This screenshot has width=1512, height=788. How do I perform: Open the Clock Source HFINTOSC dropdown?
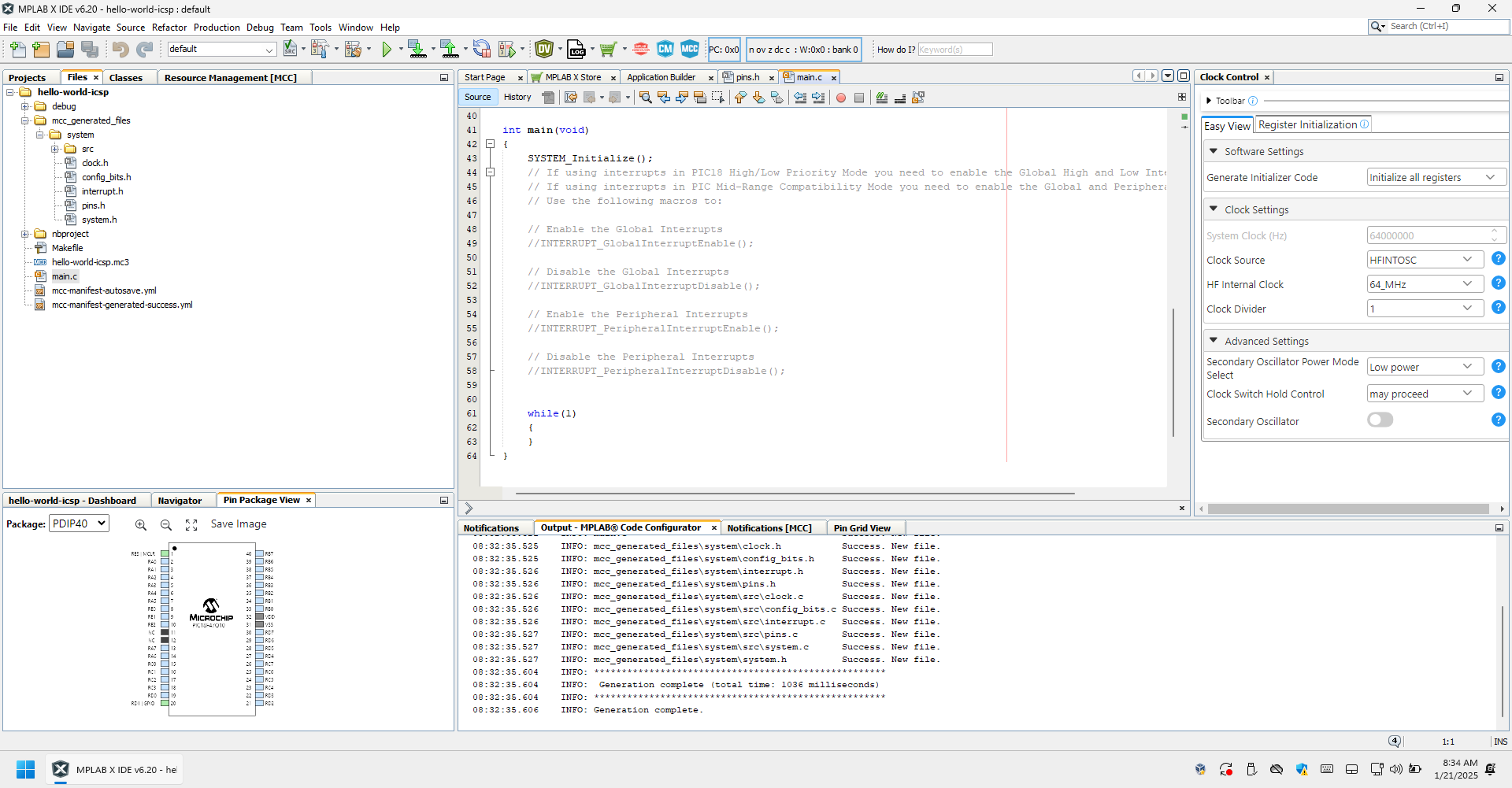coord(1425,260)
